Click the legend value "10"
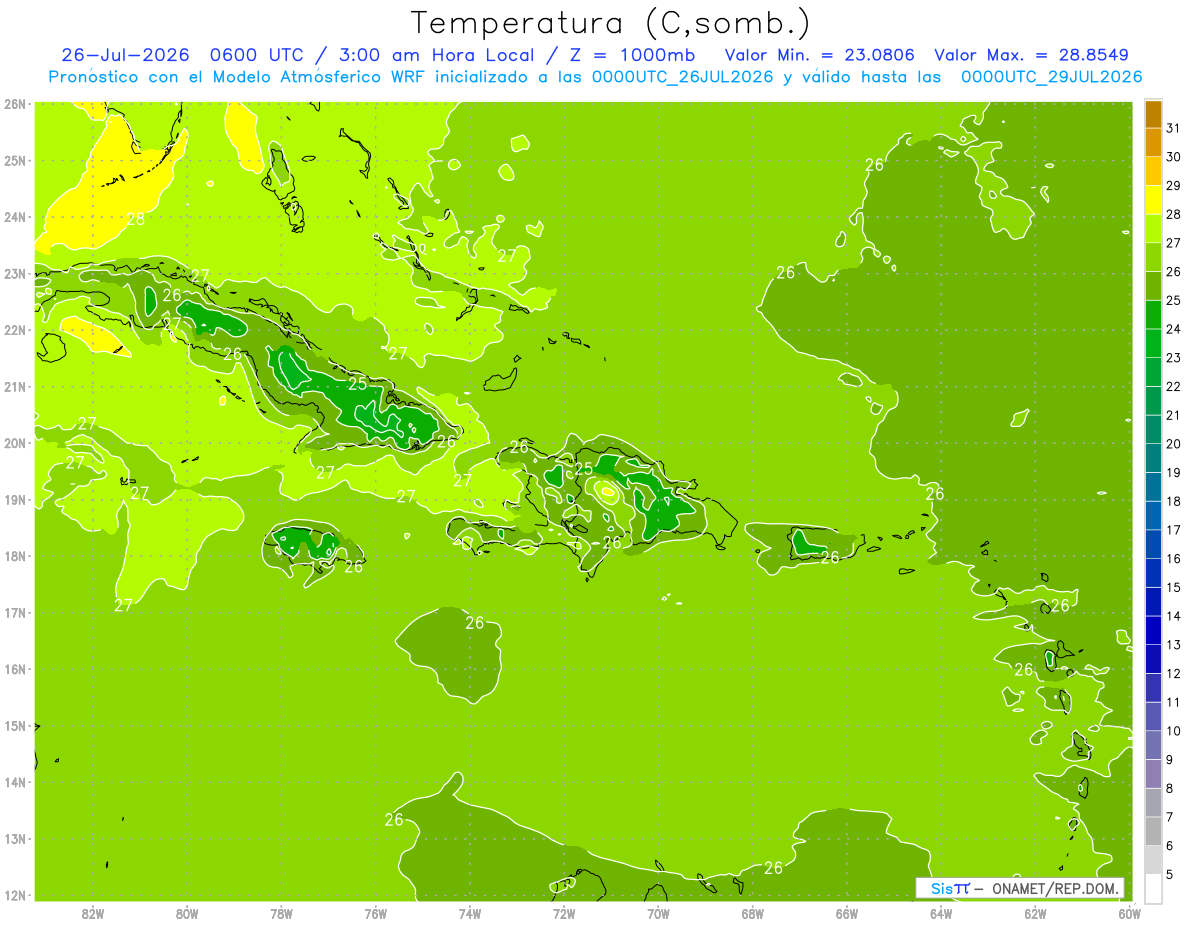 point(1173,731)
